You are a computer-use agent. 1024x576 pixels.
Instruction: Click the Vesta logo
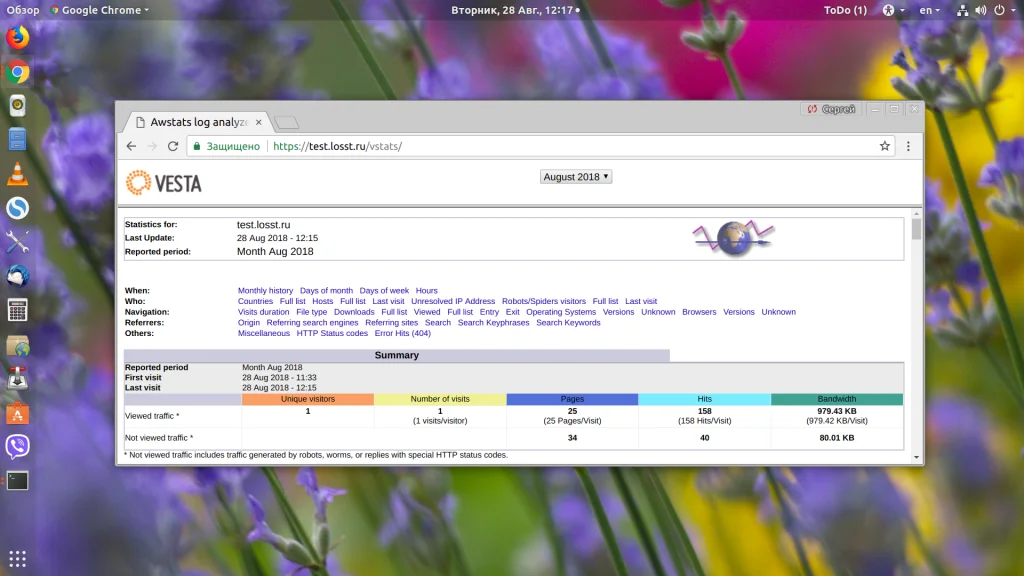click(x=164, y=183)
